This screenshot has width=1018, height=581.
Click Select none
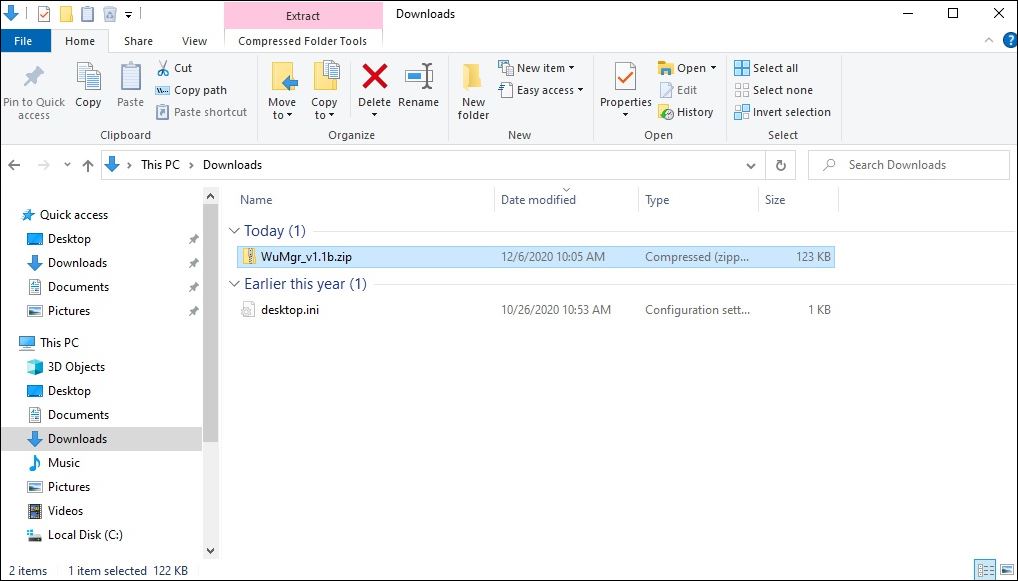coord(774,90)
